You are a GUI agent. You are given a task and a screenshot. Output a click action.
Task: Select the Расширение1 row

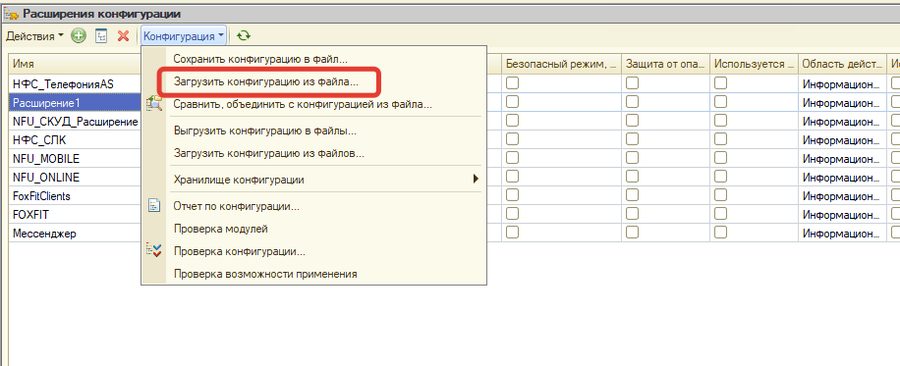click(75, 102)
